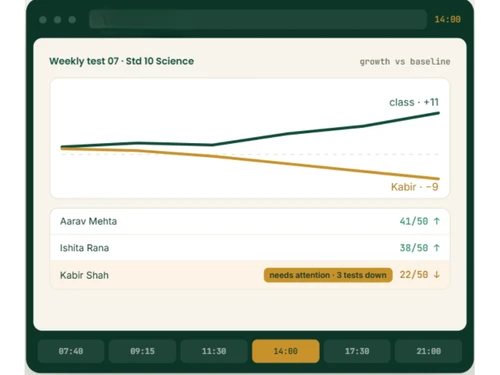Click the first window dot in title bar
Image resolution: width=500 pixels, height=375 pixels.
coord(43,20)
